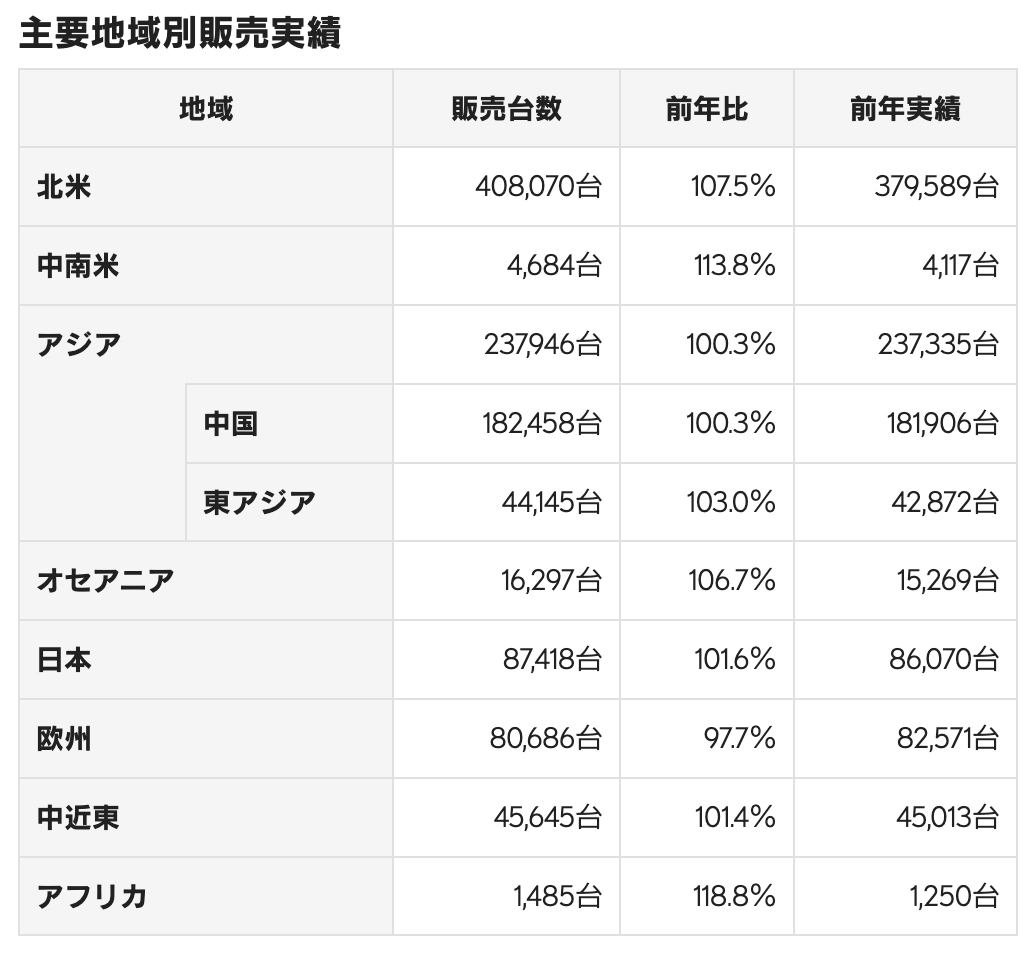Click the 前年比 column header
The image size is (1030, 953).
(706, 109)
